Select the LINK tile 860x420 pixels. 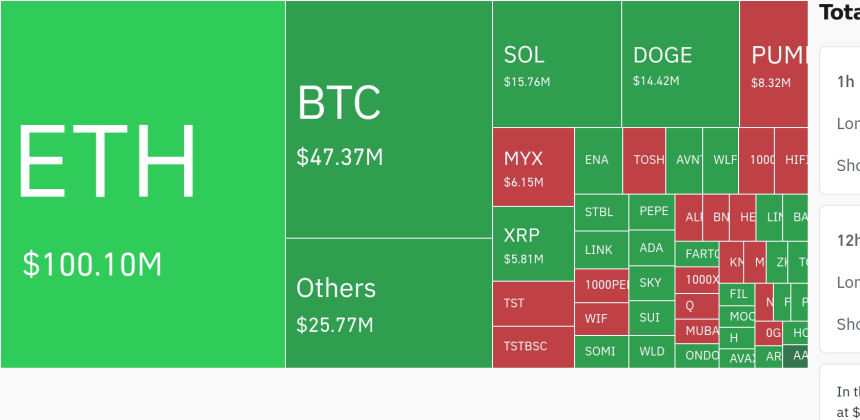(x=600, y=249)
